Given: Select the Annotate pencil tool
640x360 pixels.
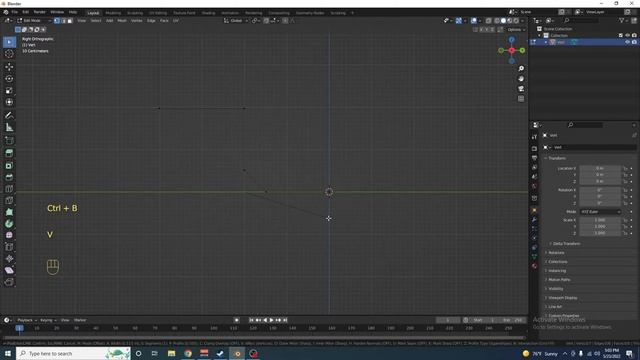Looking at the screenshot, I should tap(9, 116).
